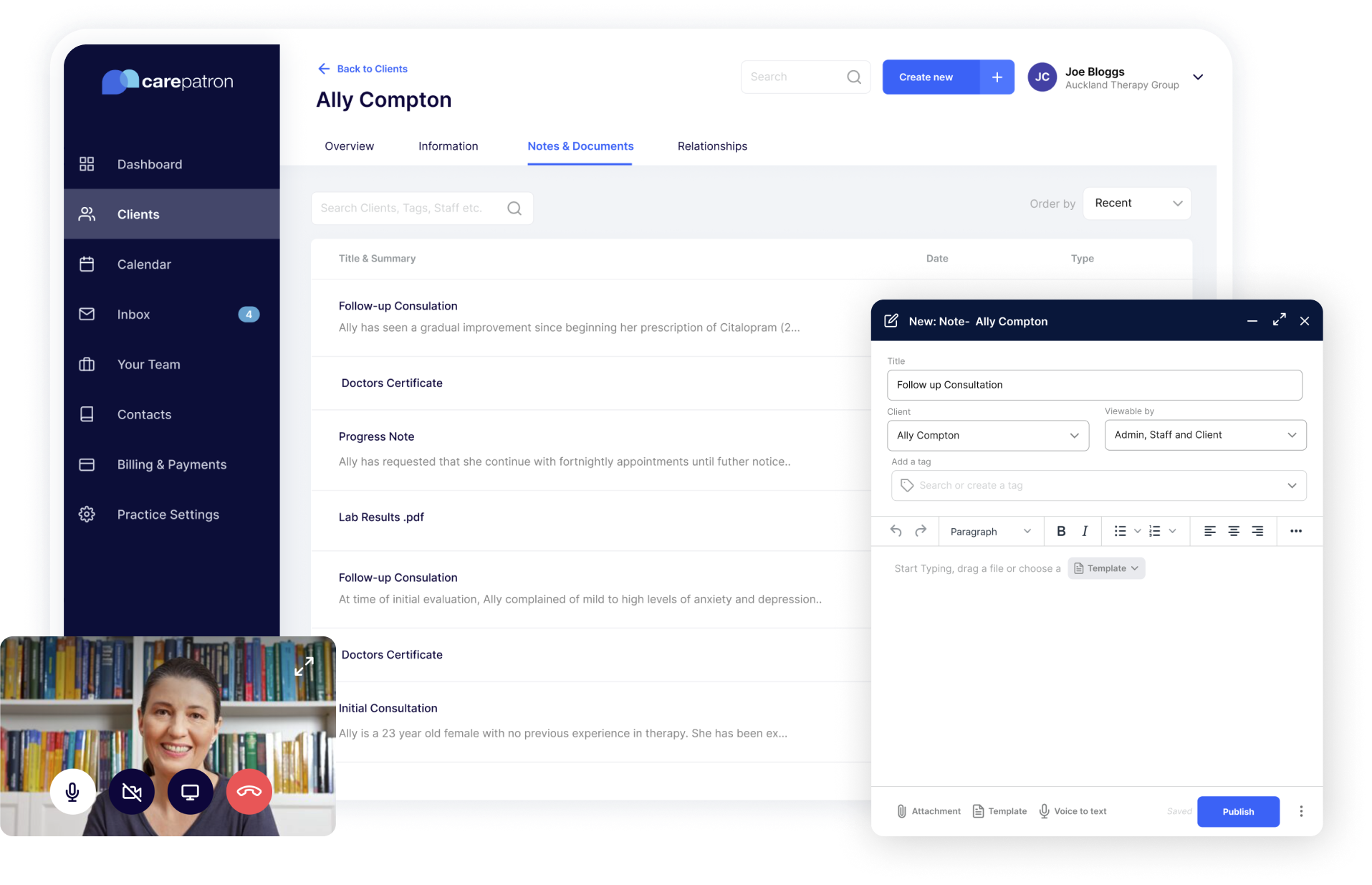Mute the microphone in video call
This screenshot has height=885, width=1372.
coord(72,792)
